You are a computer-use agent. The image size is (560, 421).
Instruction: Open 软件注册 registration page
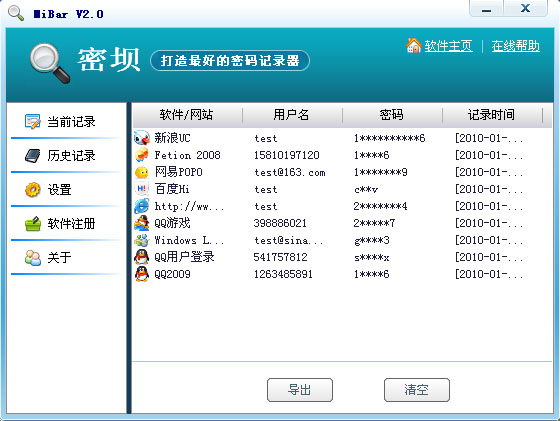click(66, 224)
